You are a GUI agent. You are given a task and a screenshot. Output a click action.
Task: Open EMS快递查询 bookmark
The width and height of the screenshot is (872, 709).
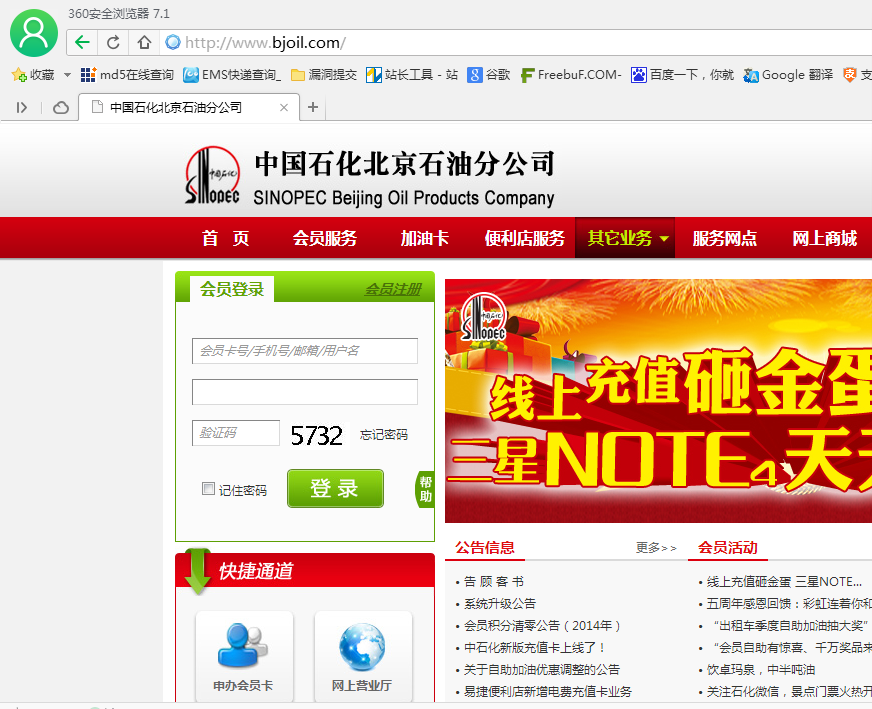coord(232,75)
